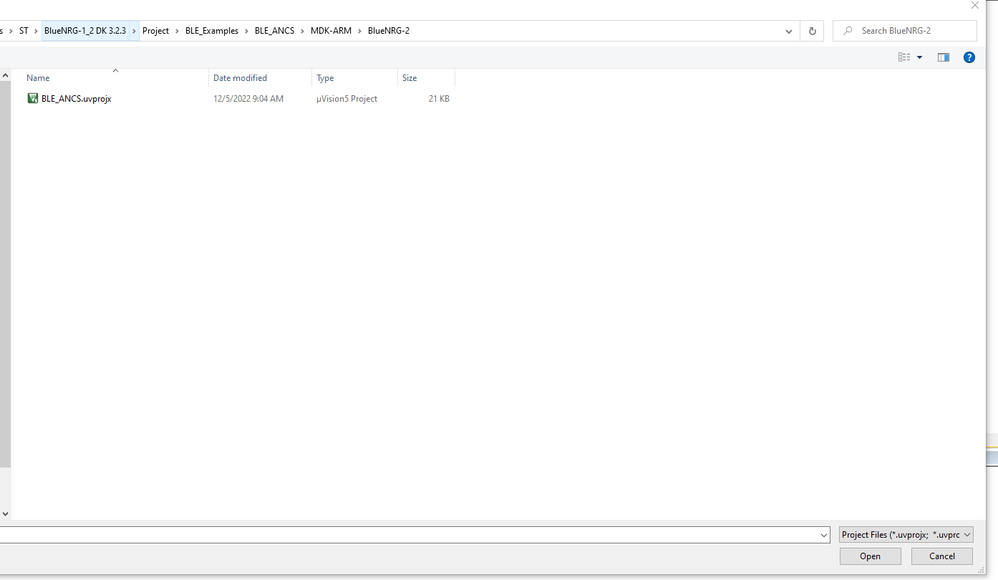Cancel the file dialog

(942, 556)
